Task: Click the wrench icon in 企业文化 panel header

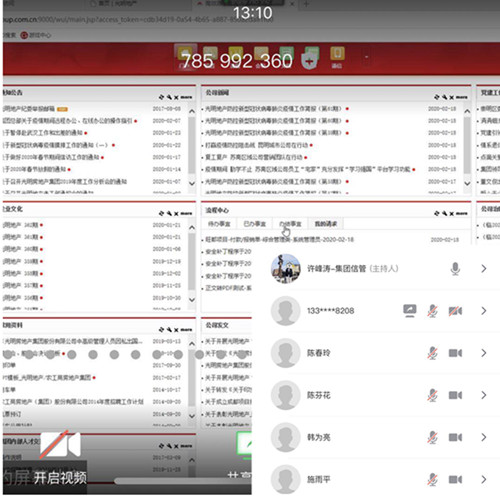Action: click(x=169, y=213)
